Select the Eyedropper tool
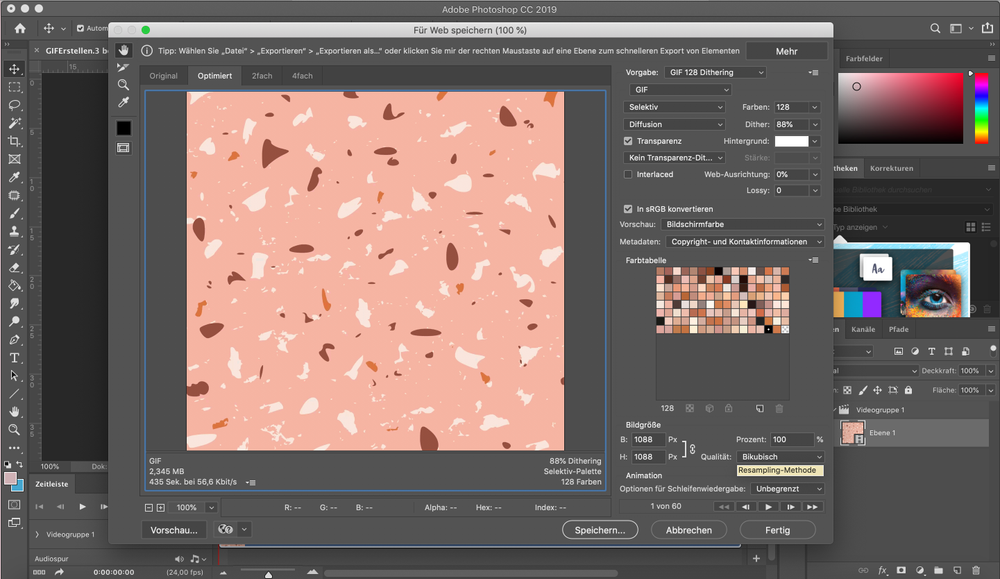This screenshot has width=1000, height=579. point(122,102)
